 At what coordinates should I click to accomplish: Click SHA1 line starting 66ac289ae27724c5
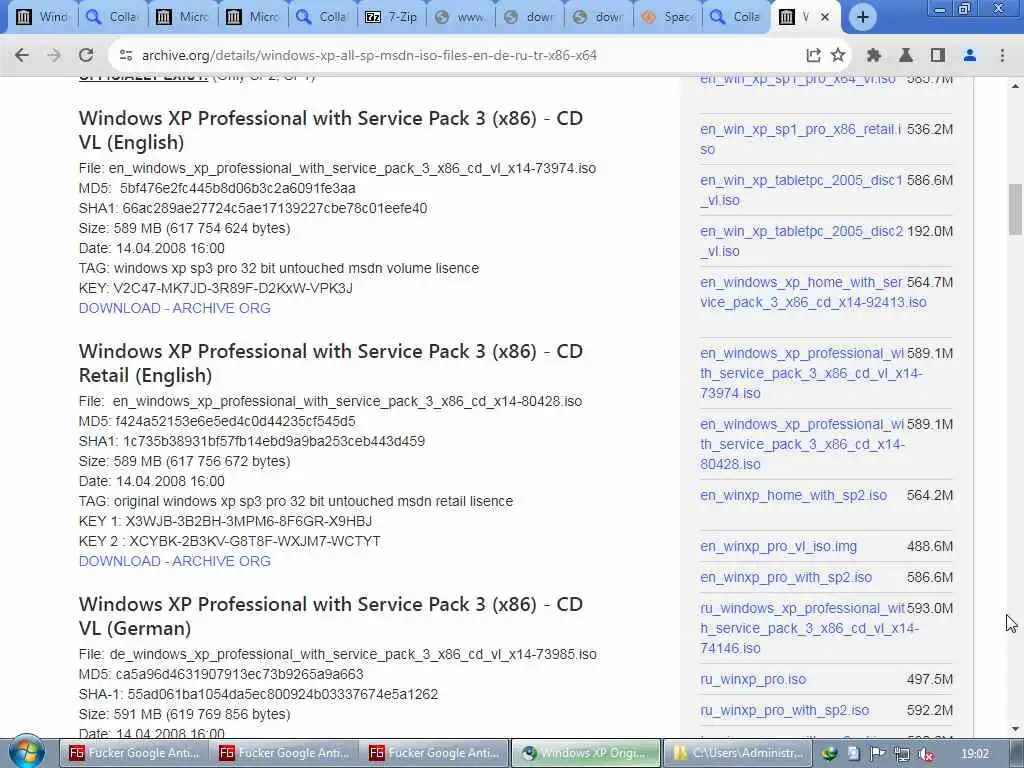point(253,208)
